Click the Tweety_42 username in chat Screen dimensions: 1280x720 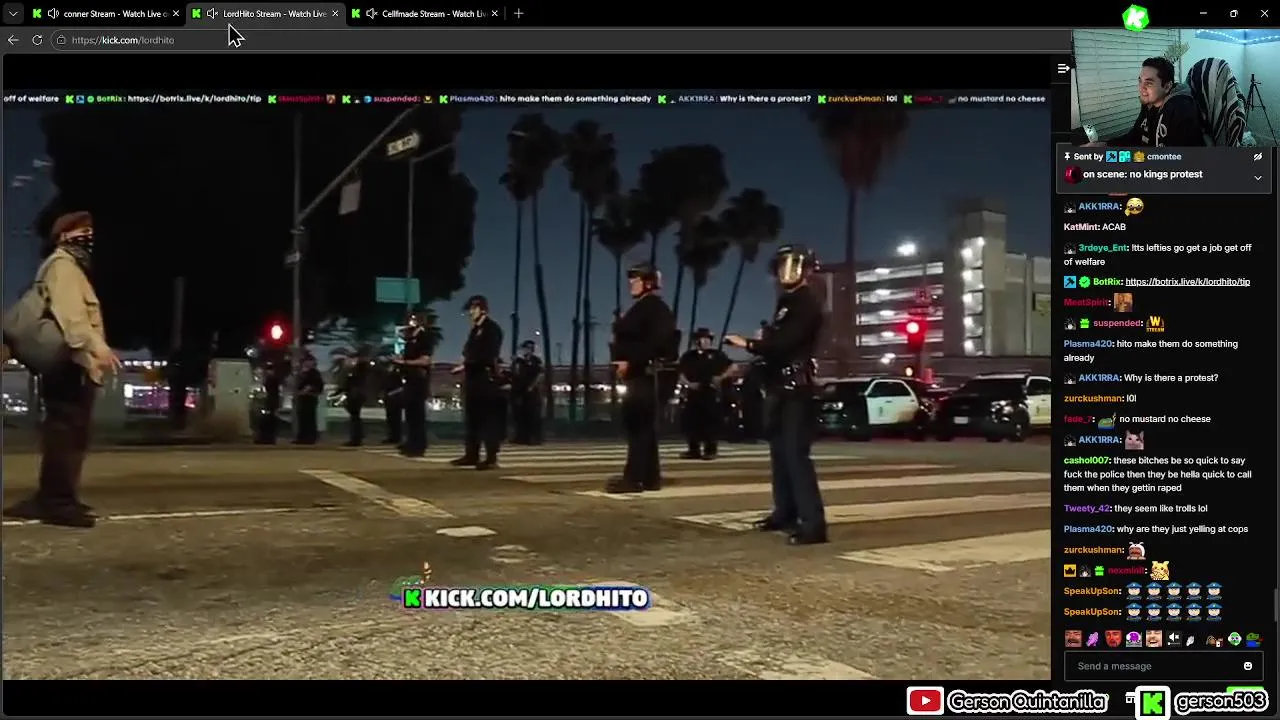[x=1086, y=508]
